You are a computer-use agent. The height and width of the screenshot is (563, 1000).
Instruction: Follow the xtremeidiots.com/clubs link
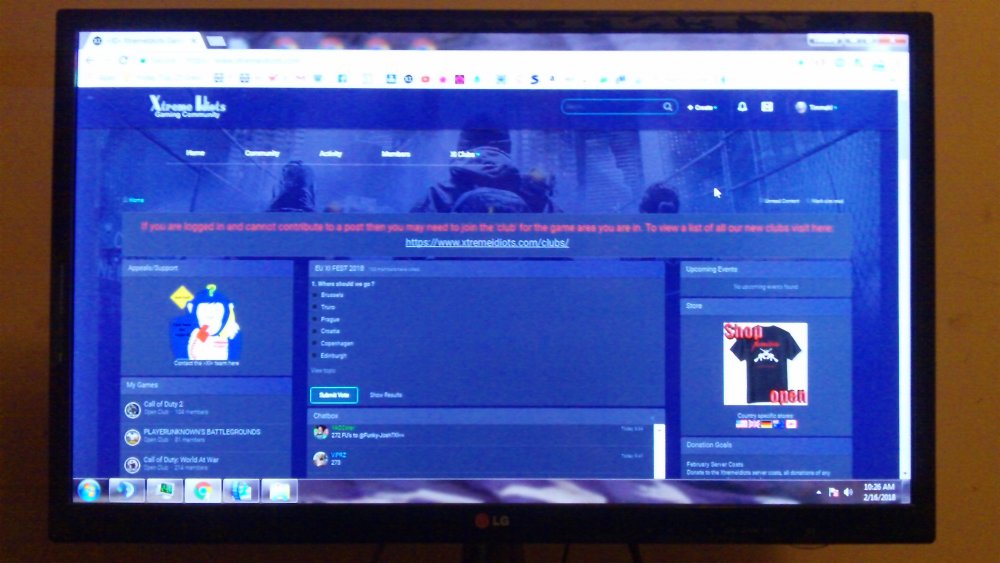click(x=487, y=243)
